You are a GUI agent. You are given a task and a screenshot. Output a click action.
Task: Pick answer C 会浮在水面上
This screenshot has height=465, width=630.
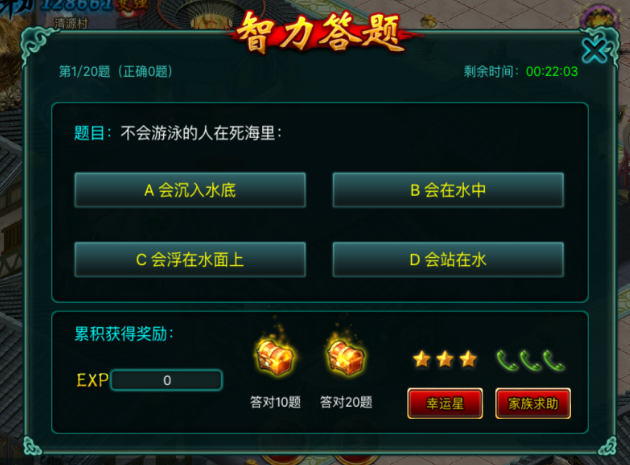(190, 260)
